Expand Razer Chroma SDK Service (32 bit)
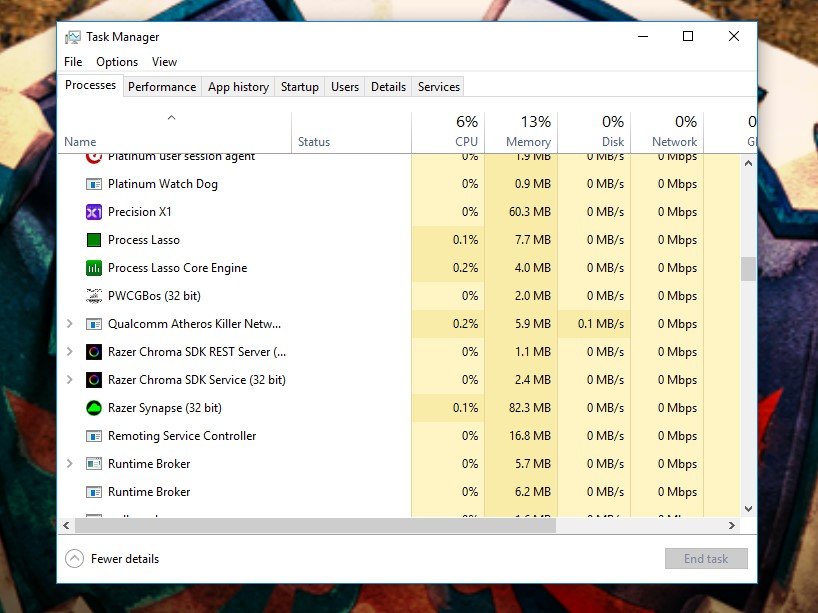This screenshot has height=613, width=818. pyautogui.click(x=69, y=380)
